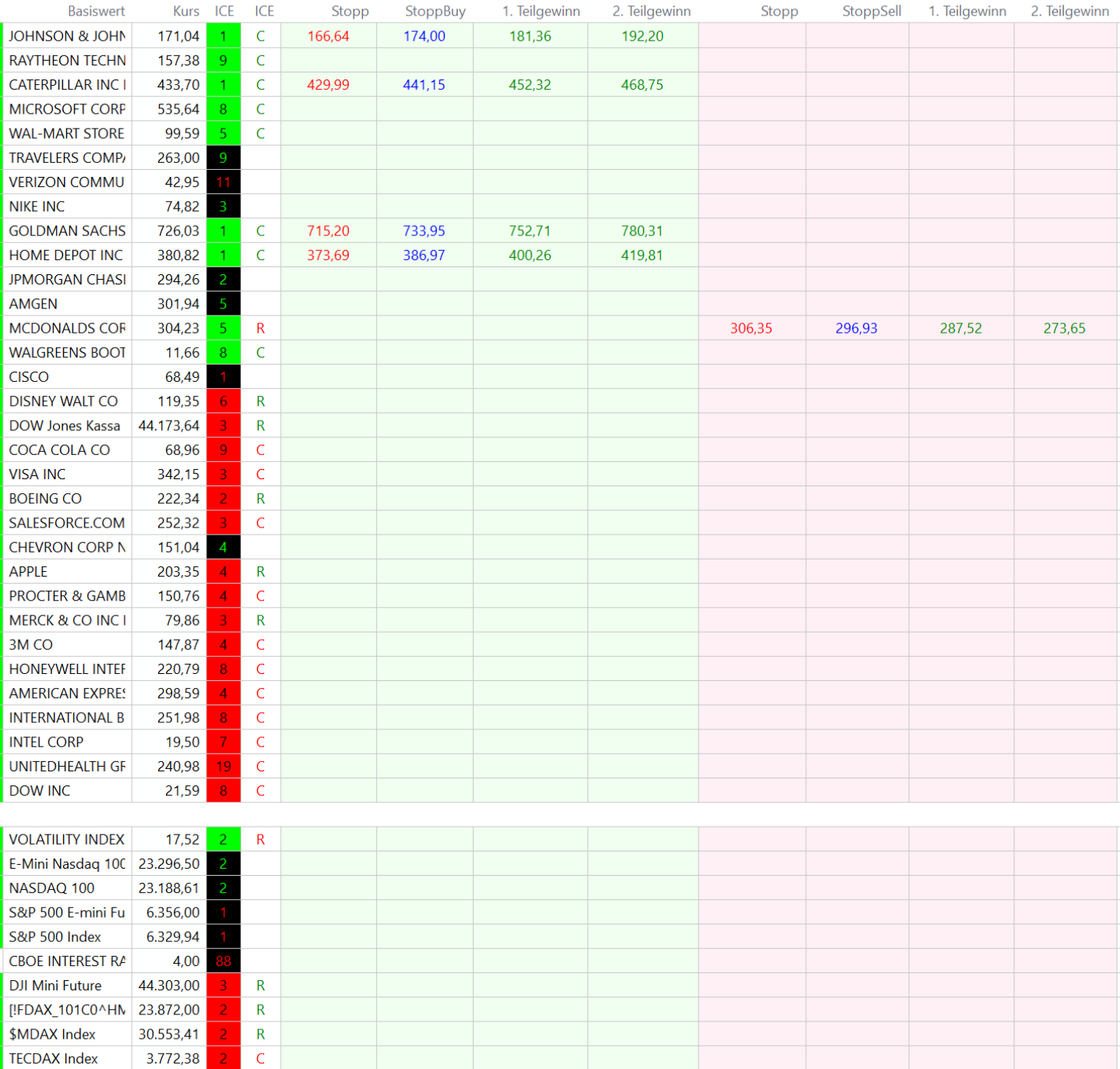Select the JOHNSON & JOHNSON name cell
1120x1069 pixels.
point(67,36)
